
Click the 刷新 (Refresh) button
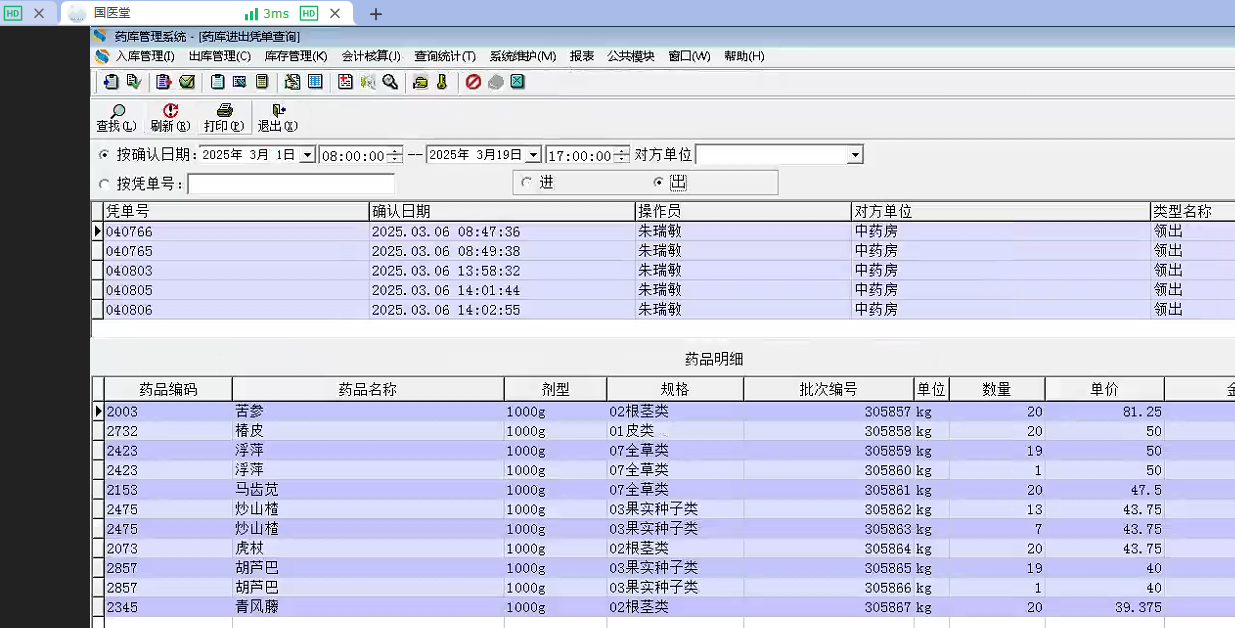coord(170,118)
